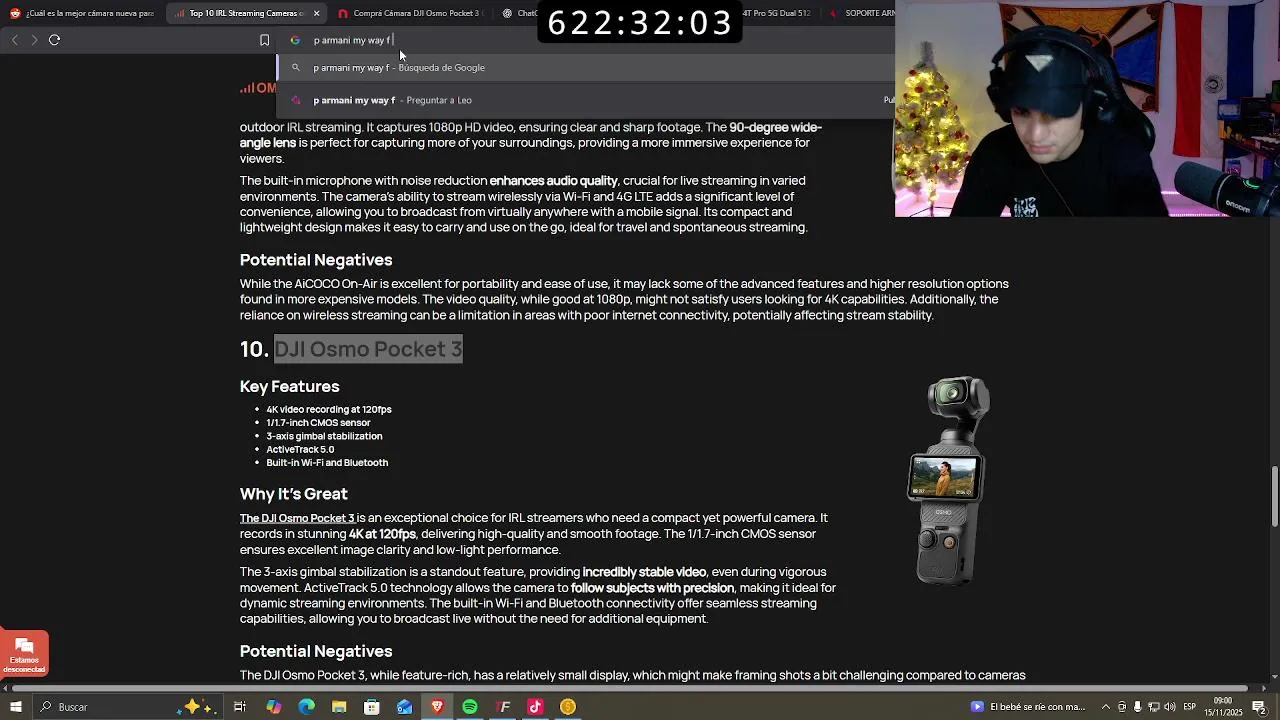Open the SOPORTE ARM tab
This screenshot has width=1280, height=720.
pyautogui.click(x=862, y=13)
